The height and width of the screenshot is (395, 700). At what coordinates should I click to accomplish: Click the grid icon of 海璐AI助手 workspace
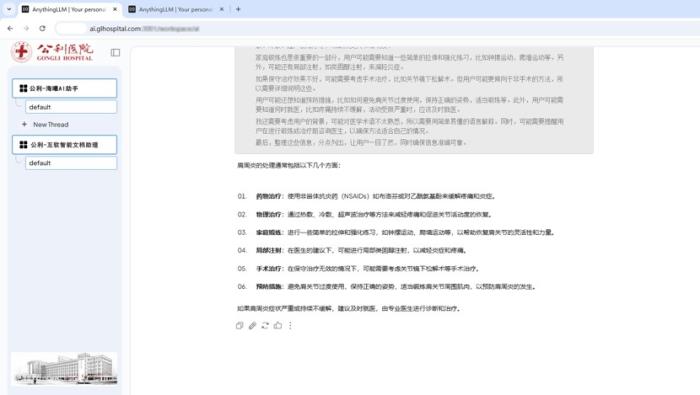pyautogui.click(x=23, y=88)
